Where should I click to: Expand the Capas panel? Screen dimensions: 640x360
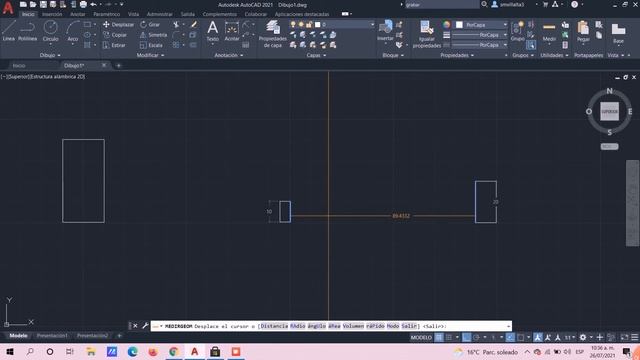click(316, 55)
